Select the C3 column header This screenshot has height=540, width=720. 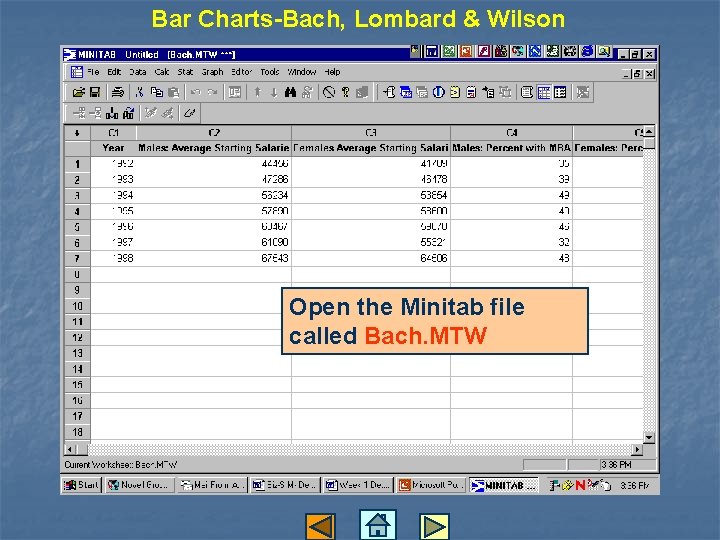pyautogui.click(x=371, y=133)
